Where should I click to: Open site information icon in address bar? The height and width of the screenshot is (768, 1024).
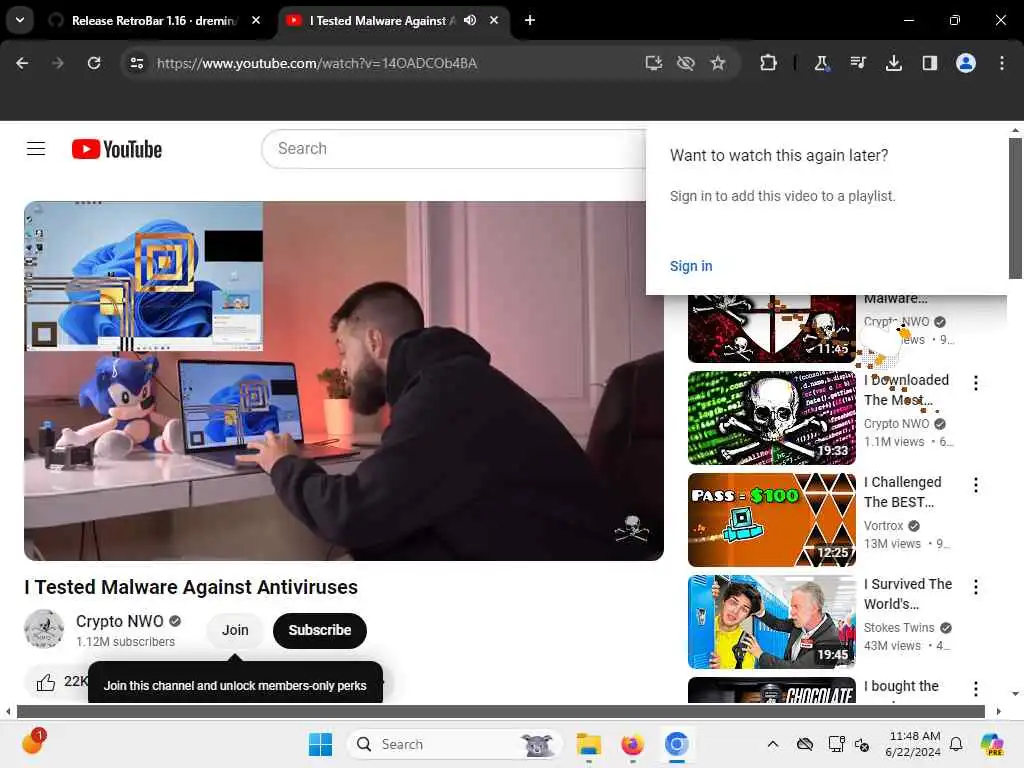point(136,63)
